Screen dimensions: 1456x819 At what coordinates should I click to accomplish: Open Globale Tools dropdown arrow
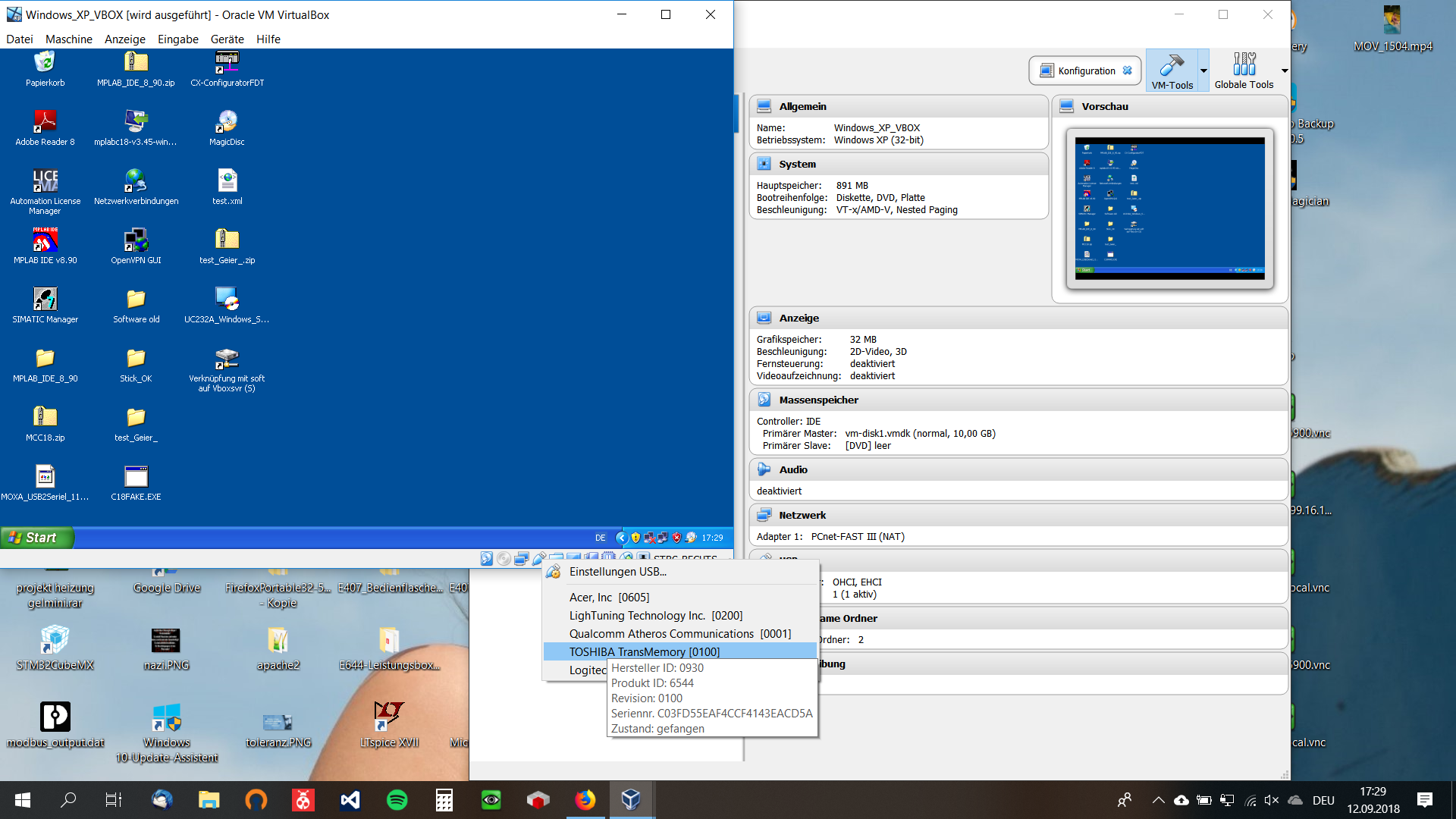pyautogui.click(x=1285, y=71)
